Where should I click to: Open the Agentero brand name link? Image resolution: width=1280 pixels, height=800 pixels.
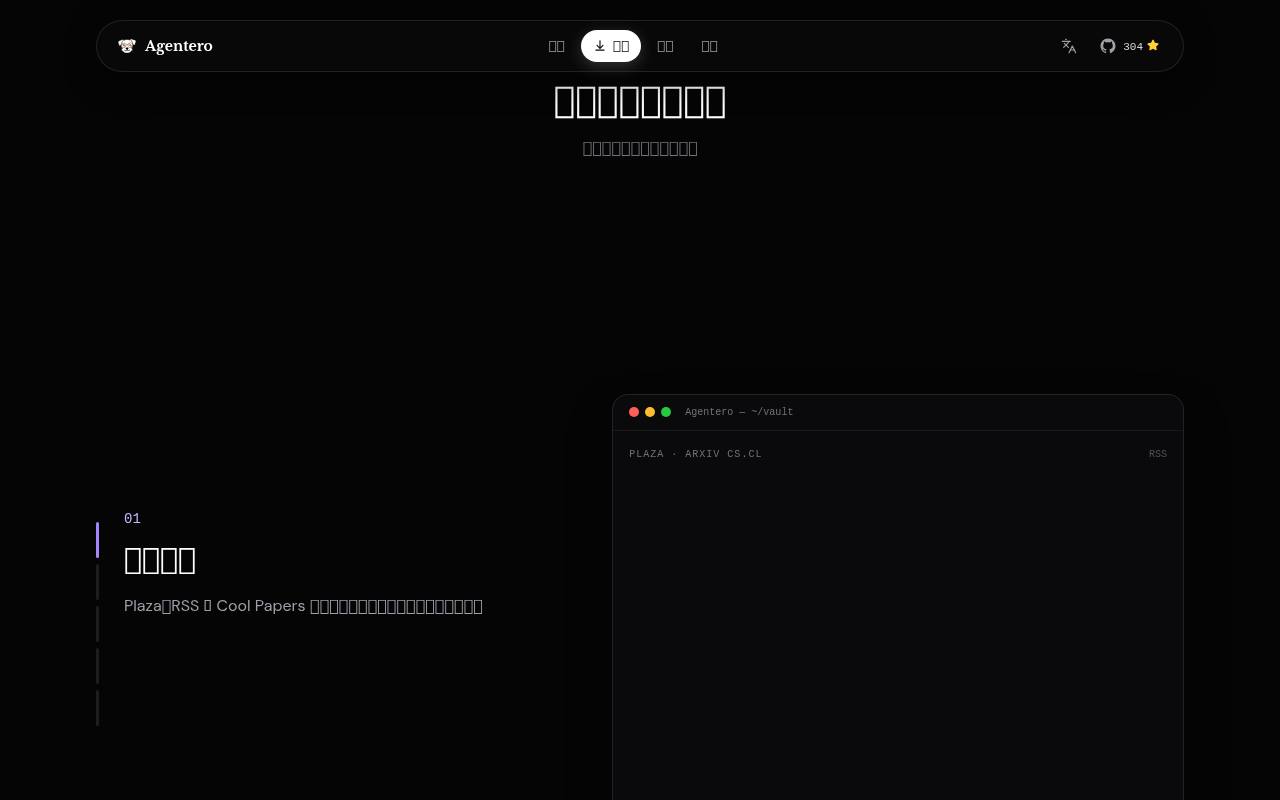[x=178, y=46]
